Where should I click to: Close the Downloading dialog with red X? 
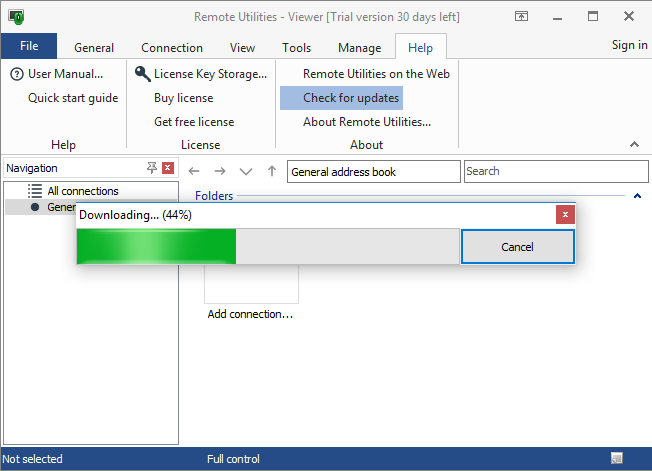point(565,215)
